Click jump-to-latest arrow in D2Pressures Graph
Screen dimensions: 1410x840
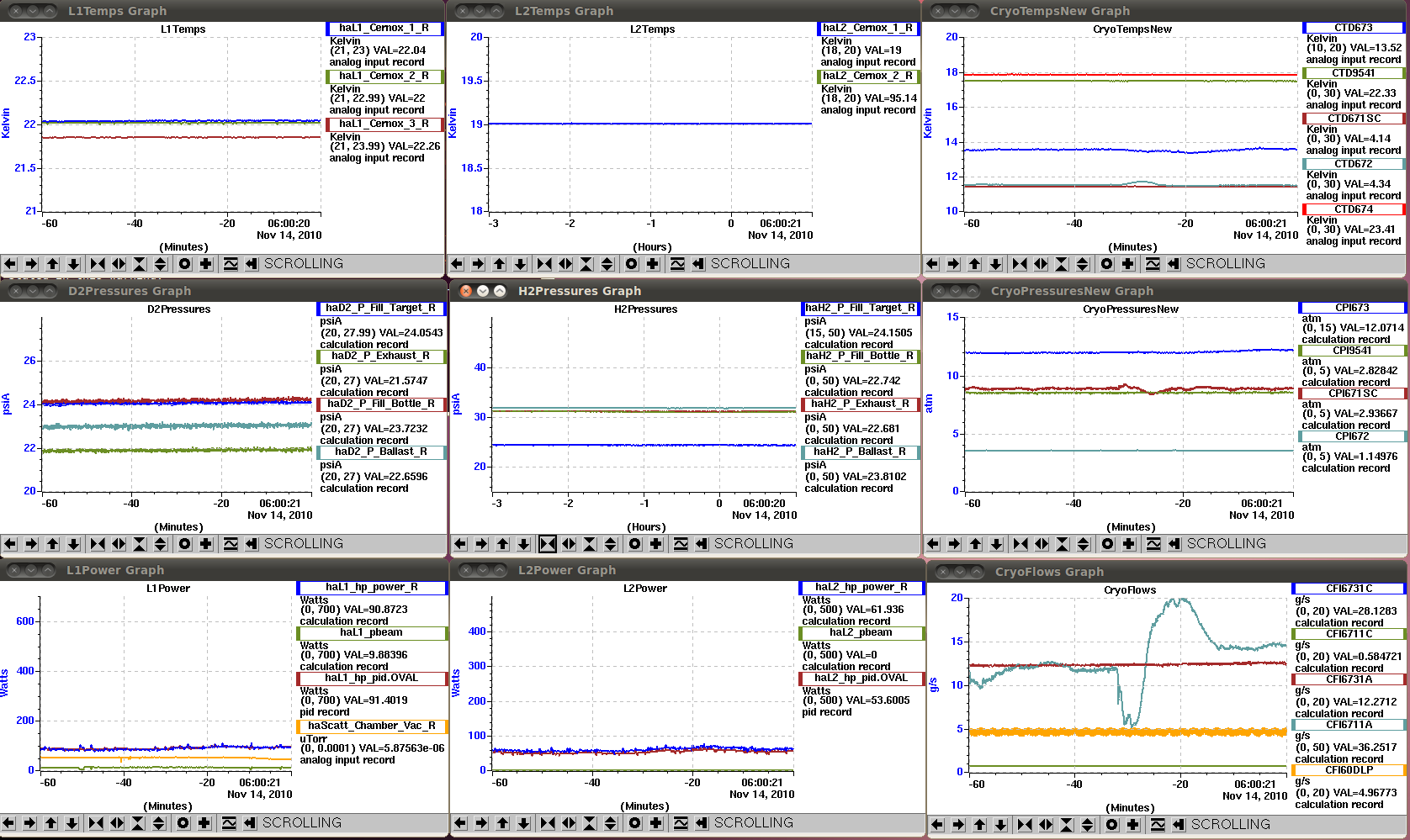tap(252, 544)
